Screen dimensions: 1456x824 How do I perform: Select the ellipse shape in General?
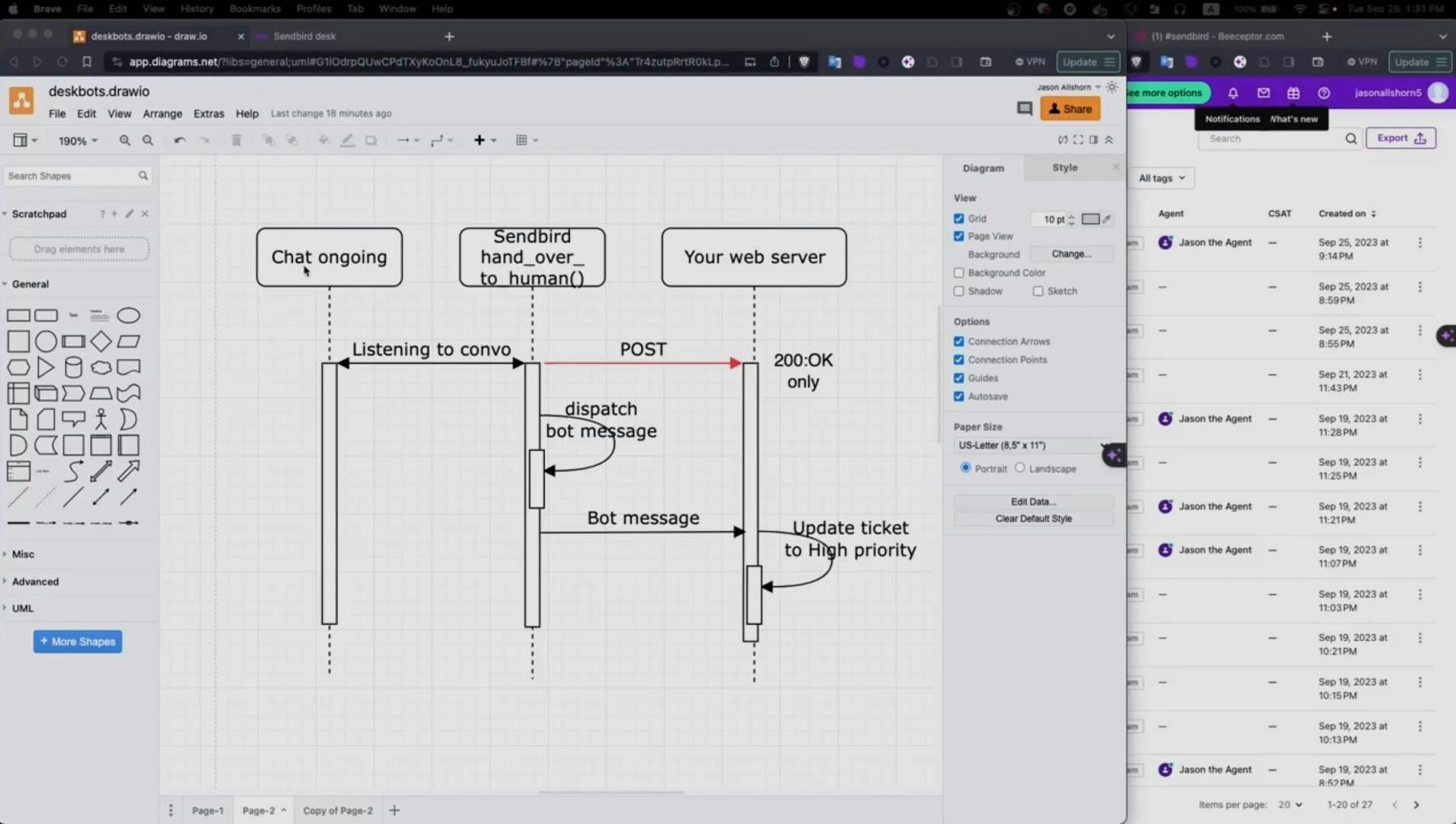click(128, 315)
